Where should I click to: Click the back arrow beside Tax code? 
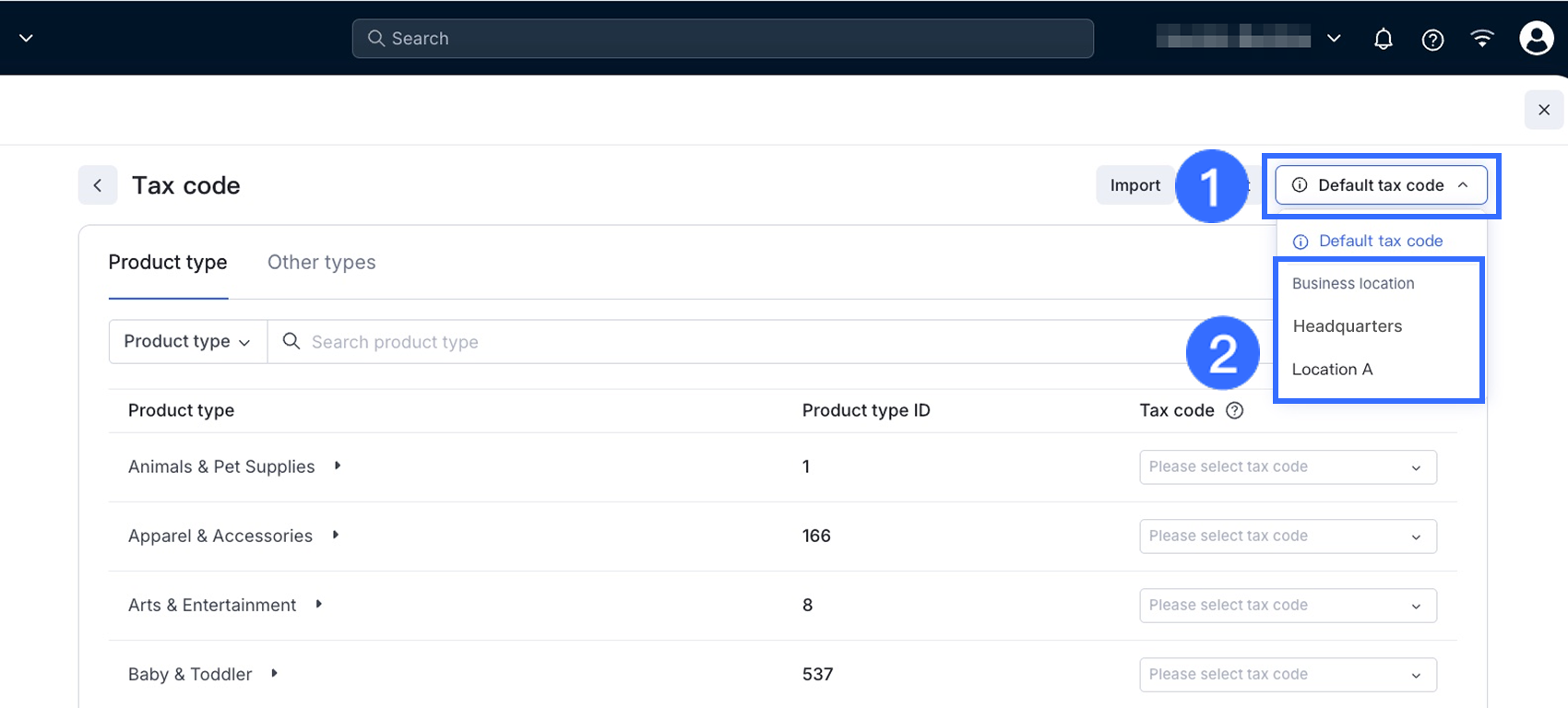(98, 185)
